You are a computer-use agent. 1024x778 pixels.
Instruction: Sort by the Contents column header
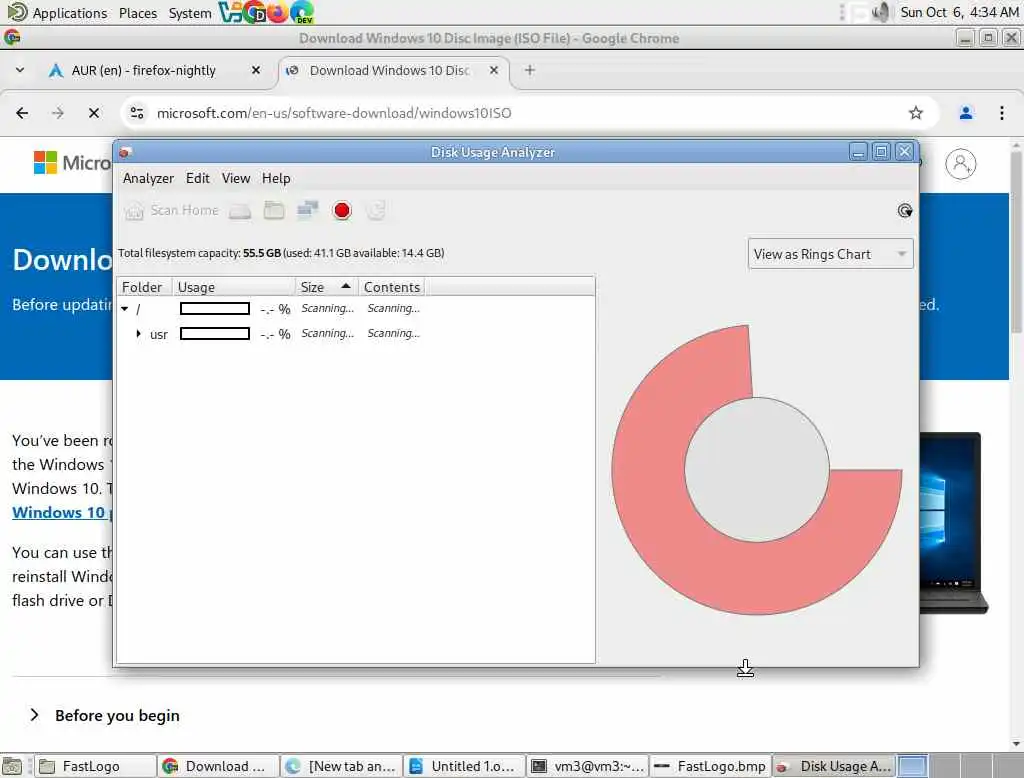(x=391, y=287)
